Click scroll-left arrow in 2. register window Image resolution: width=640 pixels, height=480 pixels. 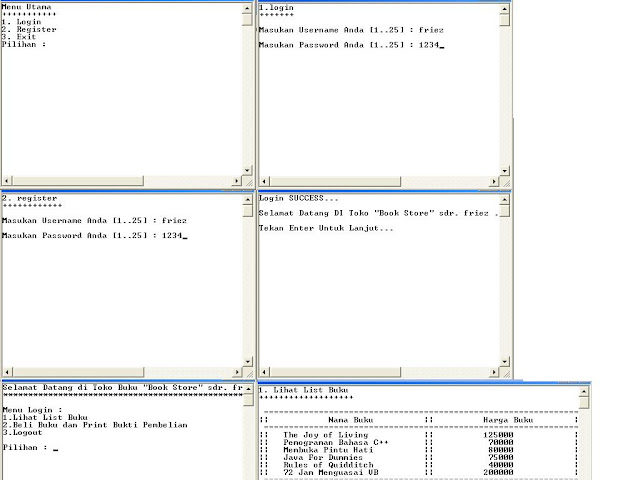pyautogui.click(x=7, y=372)
